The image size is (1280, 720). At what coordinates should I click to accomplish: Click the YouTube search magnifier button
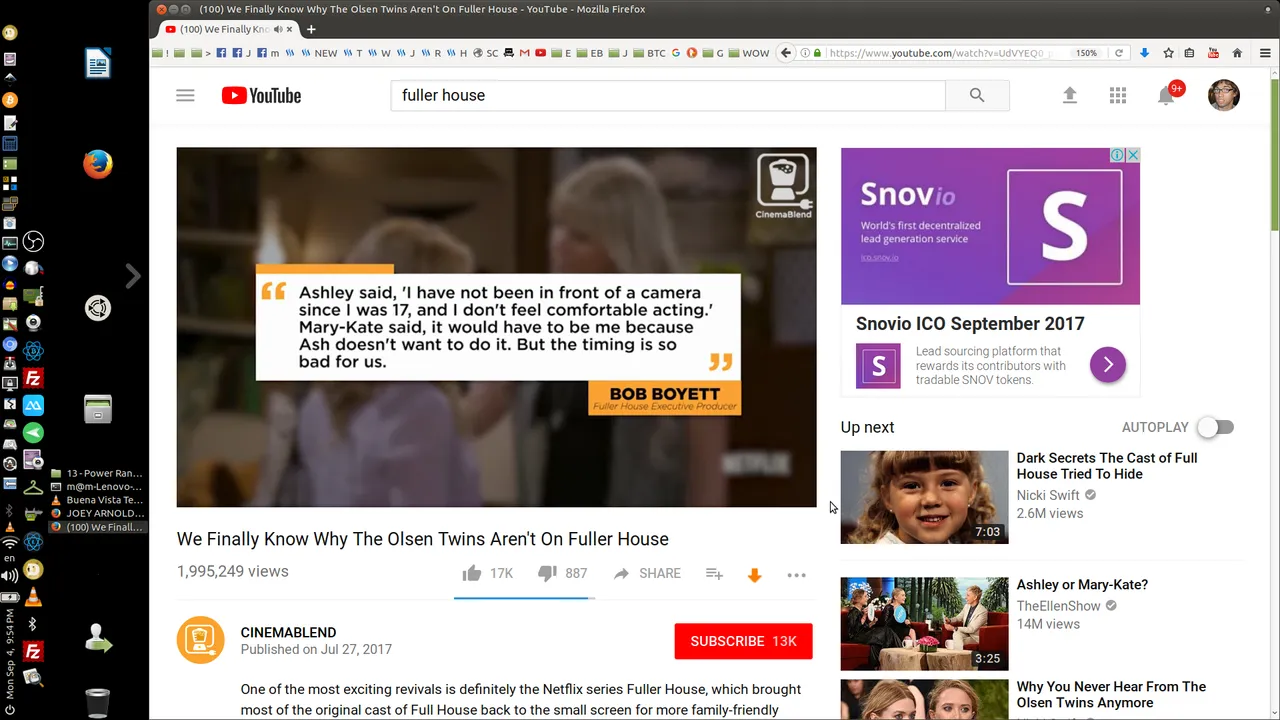pyautogui.click(x=977, y=95)
